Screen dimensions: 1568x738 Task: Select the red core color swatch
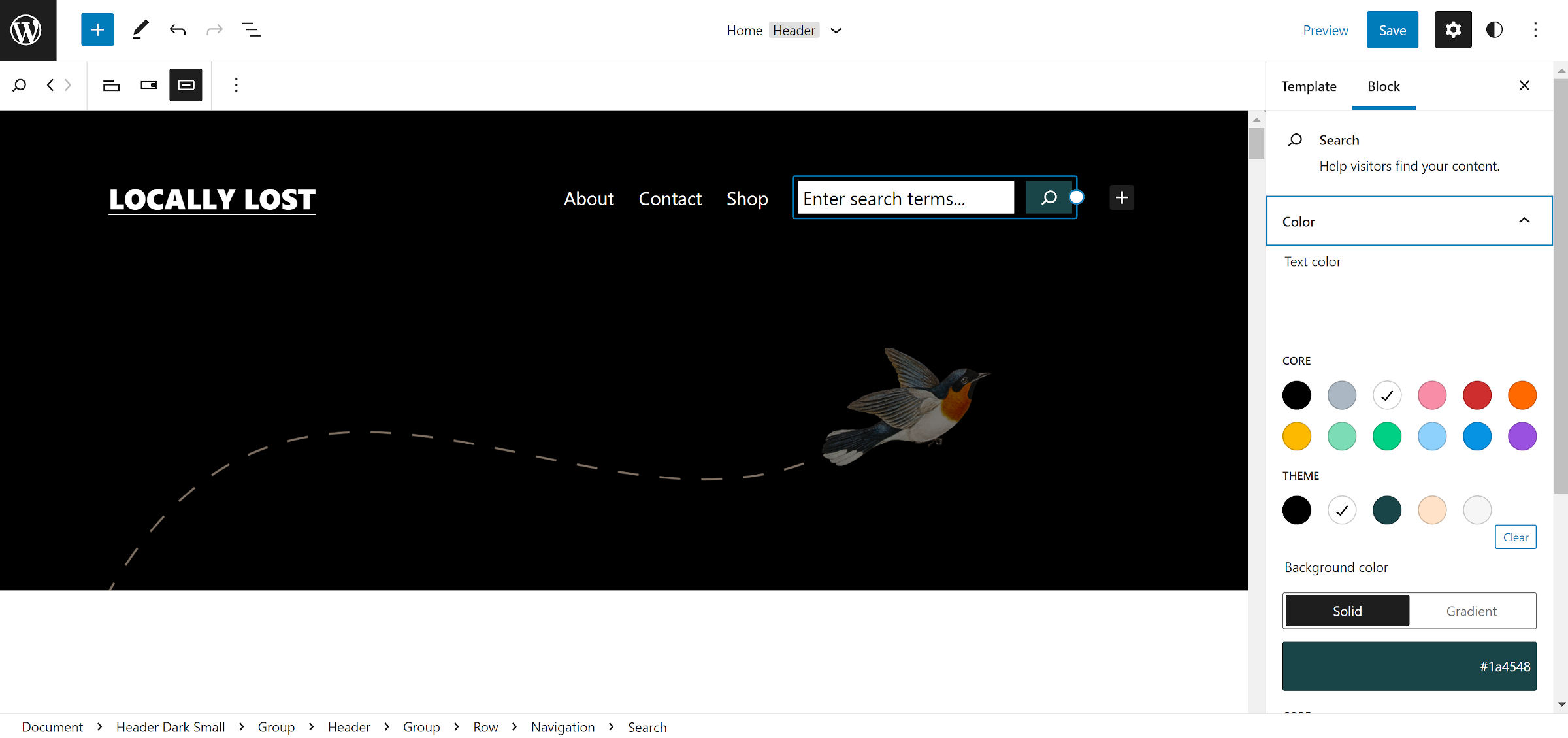(1477, 395)
